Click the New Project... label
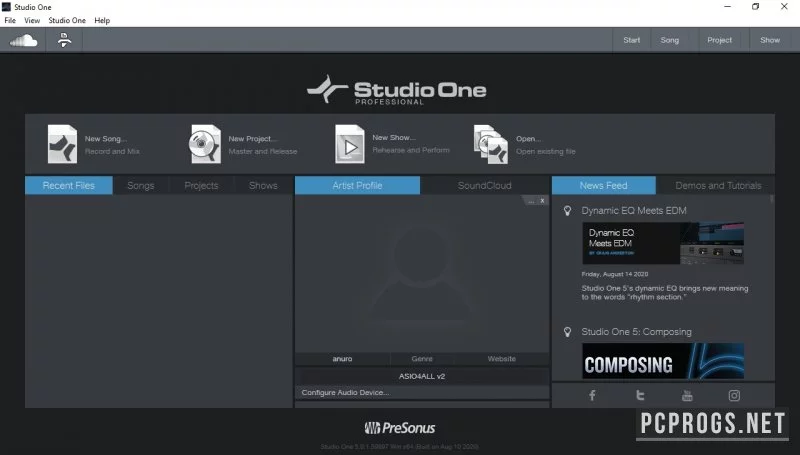The image size is (800, 455). coord(253,139)
